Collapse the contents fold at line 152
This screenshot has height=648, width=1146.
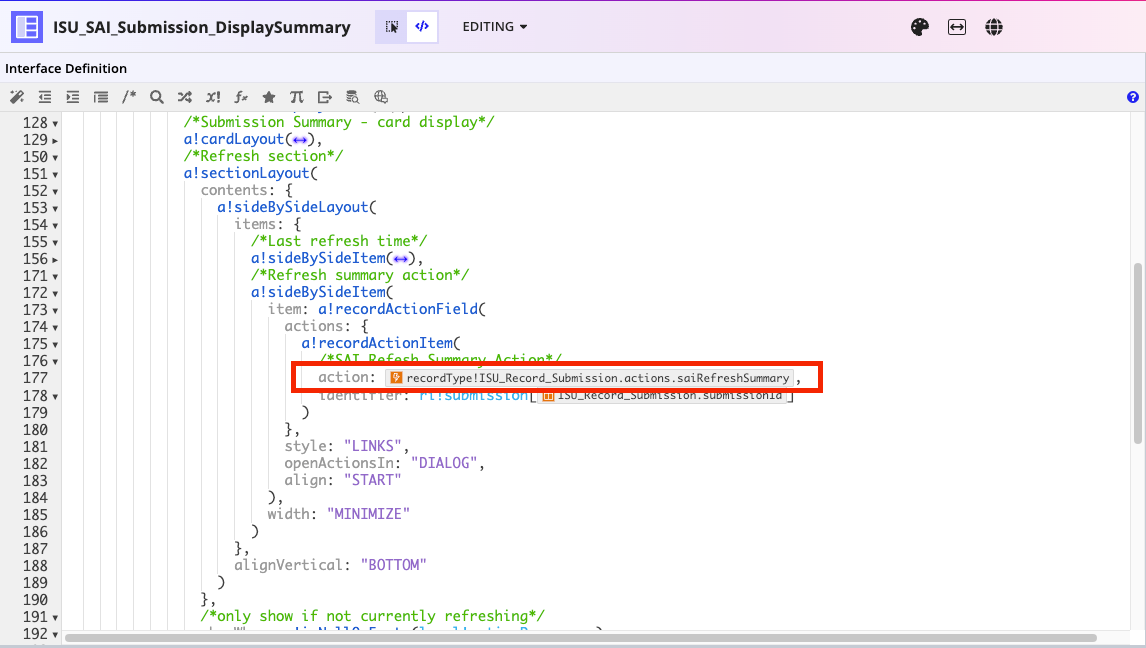(55, 191)
